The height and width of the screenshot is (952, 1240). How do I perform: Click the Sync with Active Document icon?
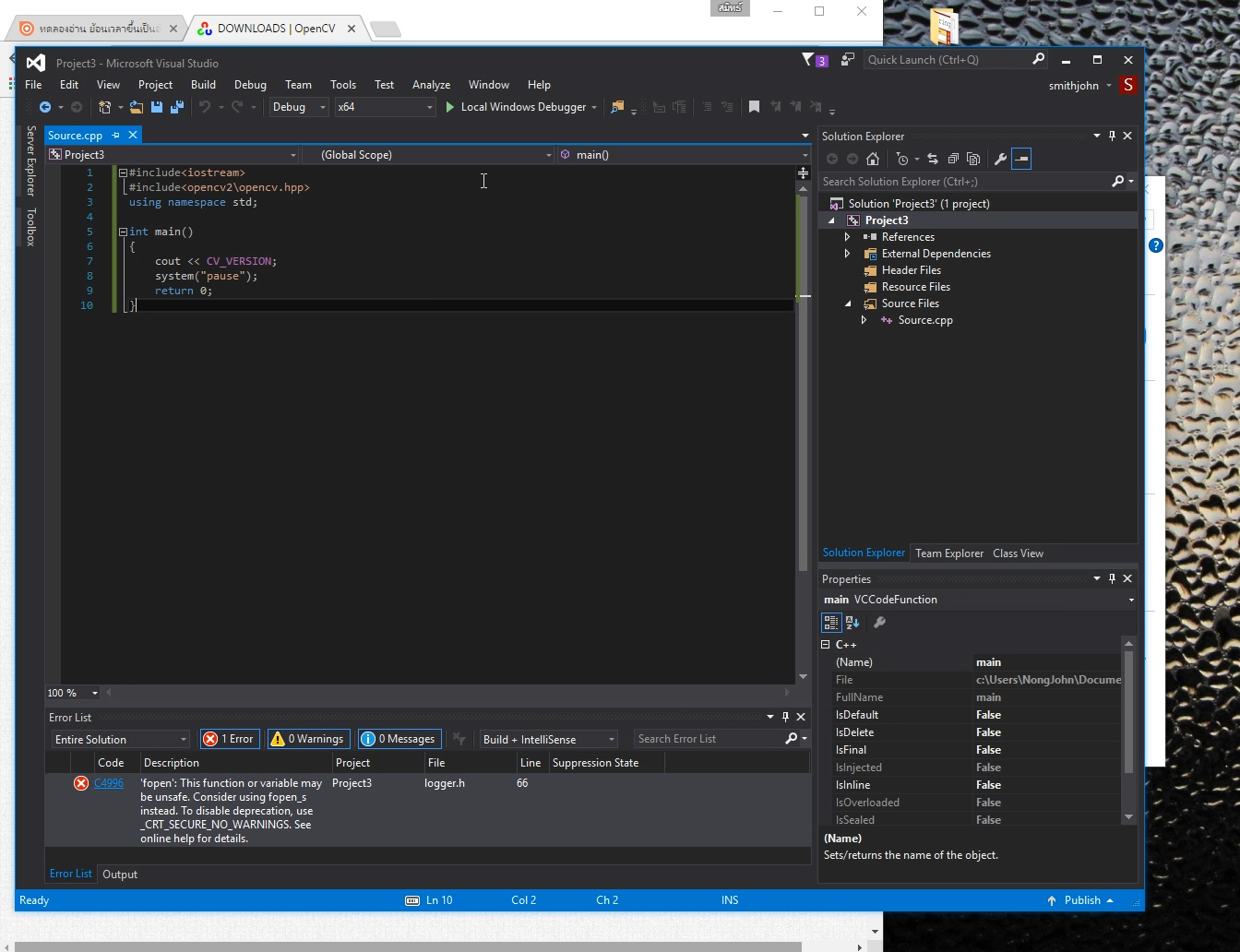(x=932, y=159)
